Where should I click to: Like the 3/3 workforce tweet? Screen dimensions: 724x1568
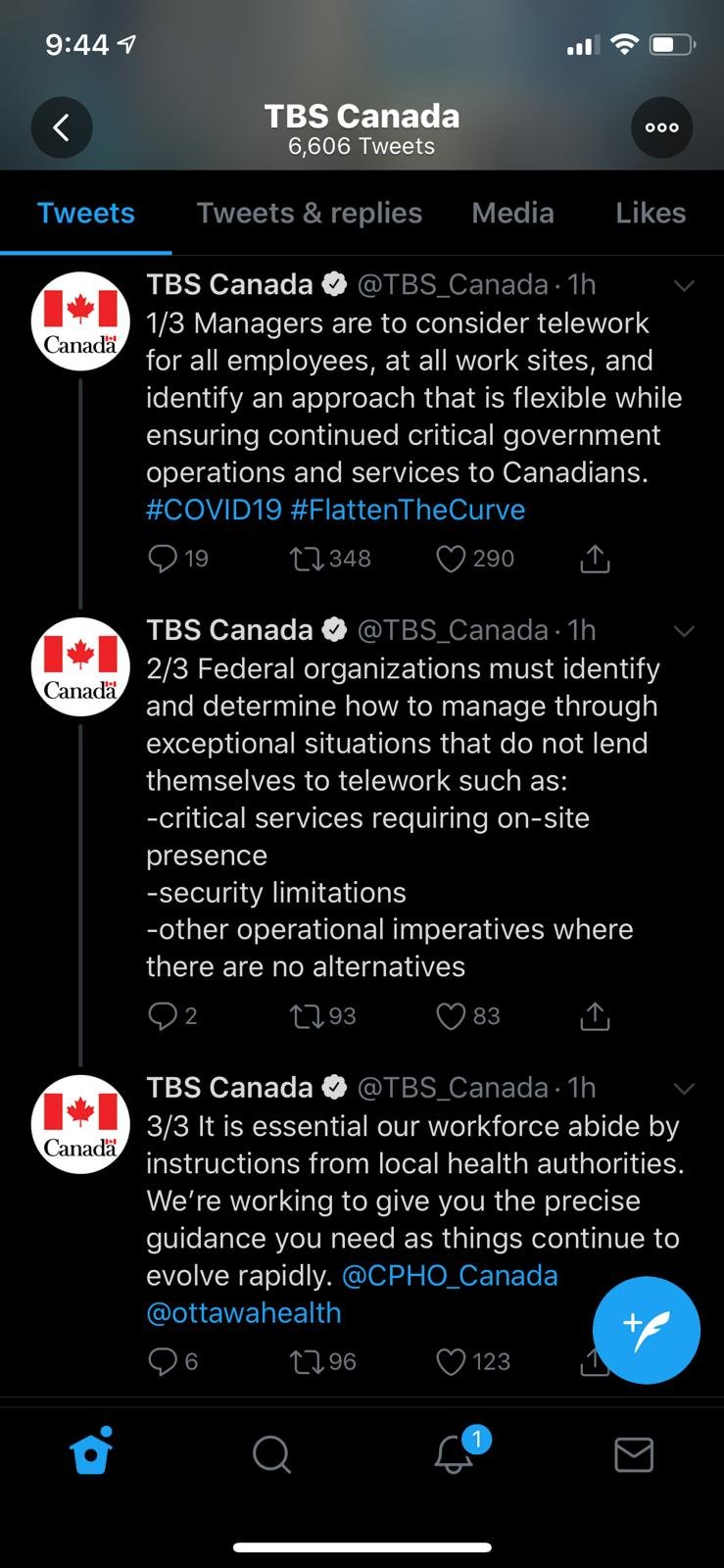point(451,1361)
